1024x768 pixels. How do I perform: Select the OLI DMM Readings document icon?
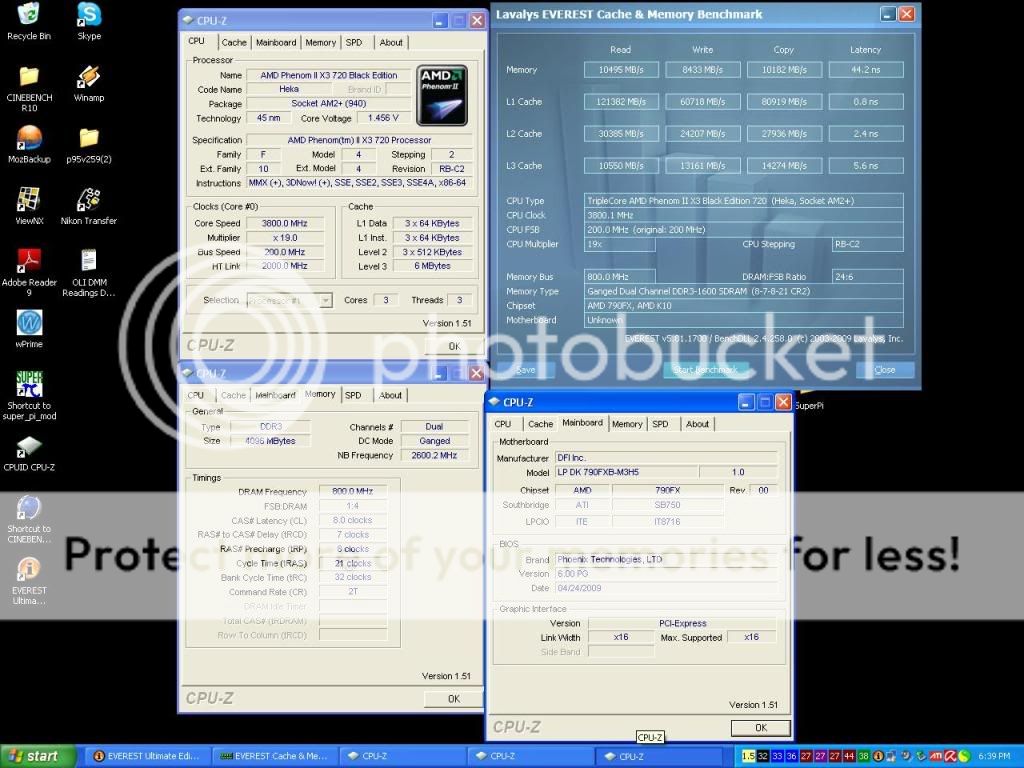click(89, 272)
